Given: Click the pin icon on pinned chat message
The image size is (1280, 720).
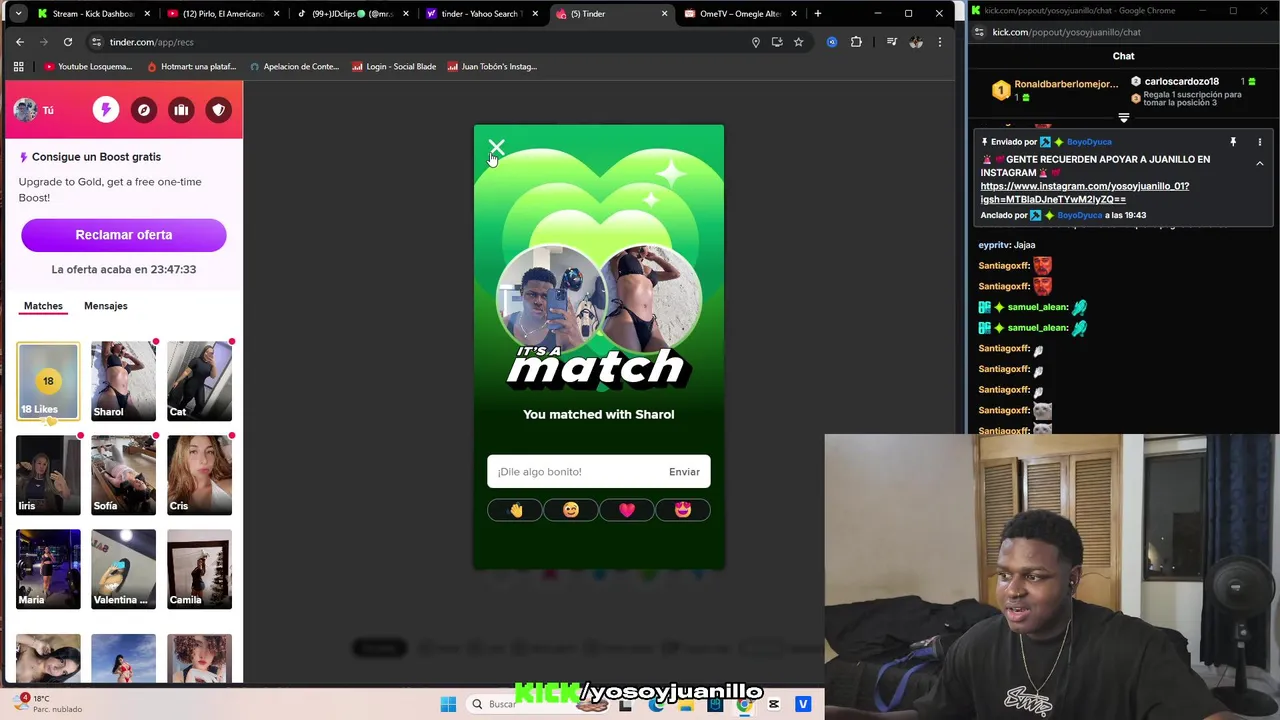Looking at the screenshot, I should click(1233, 142).
